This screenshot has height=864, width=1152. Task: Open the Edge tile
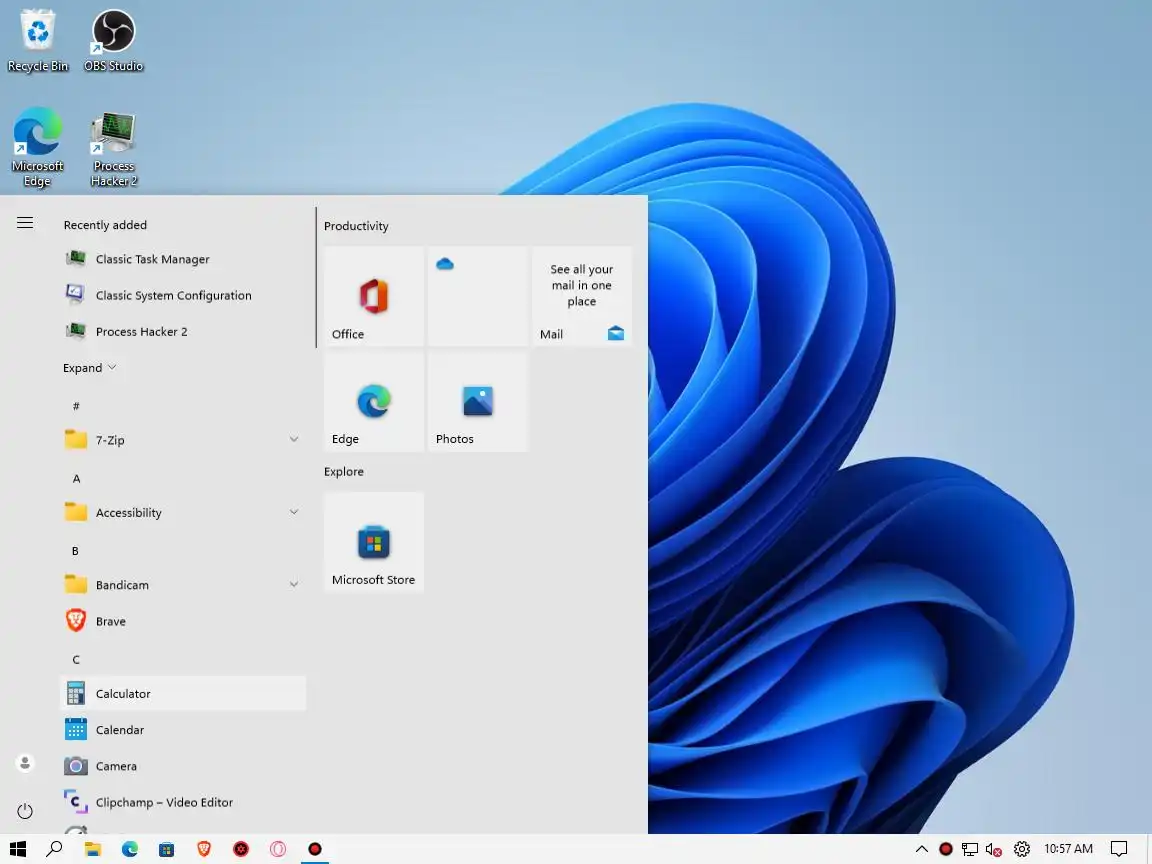click(x=374, y=402)
